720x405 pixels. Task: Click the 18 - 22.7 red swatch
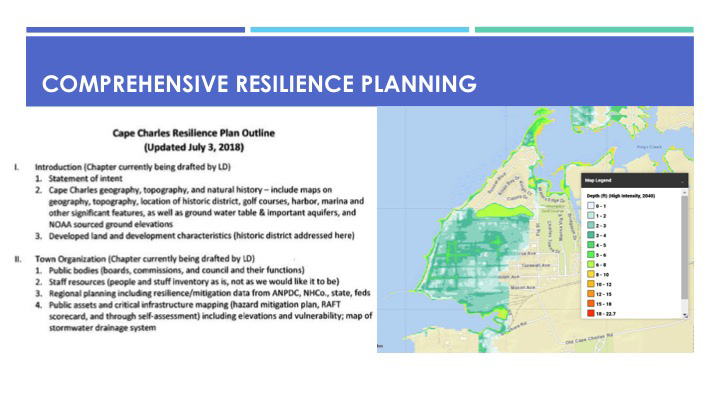pyautogui.click(x=591, y=312)
